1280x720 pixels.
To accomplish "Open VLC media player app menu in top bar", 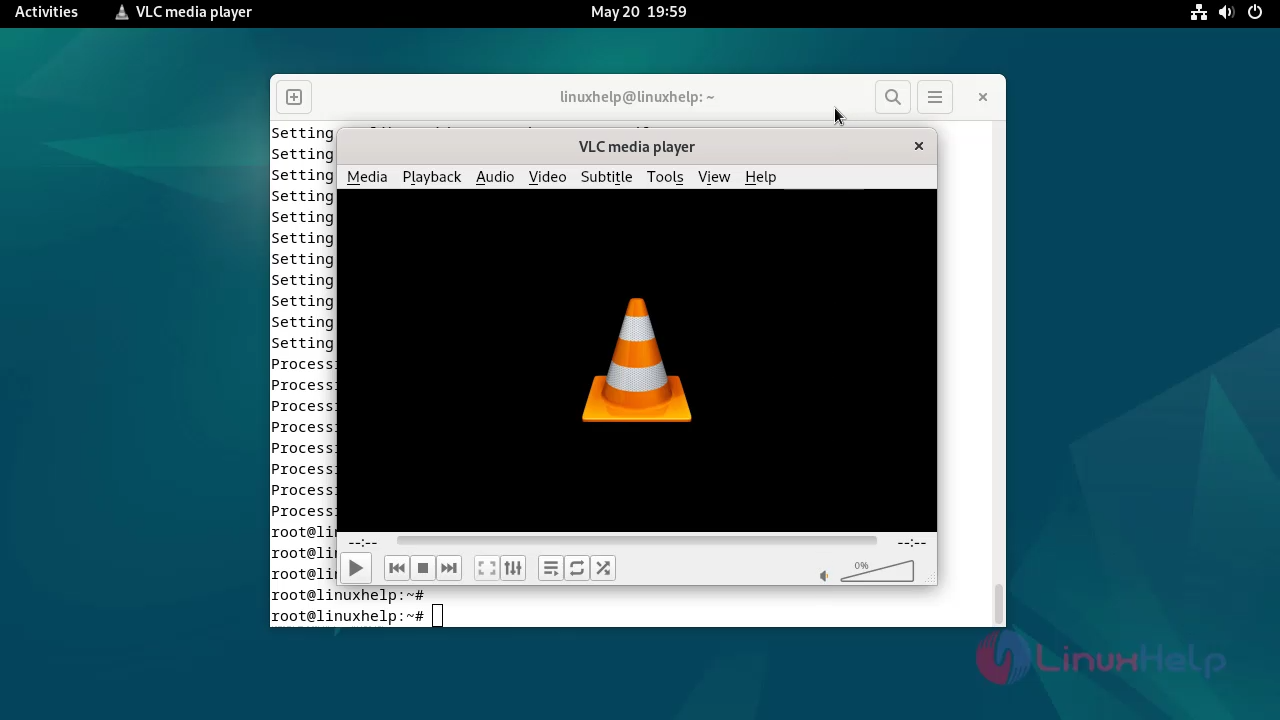I will [x=183, y=12].
